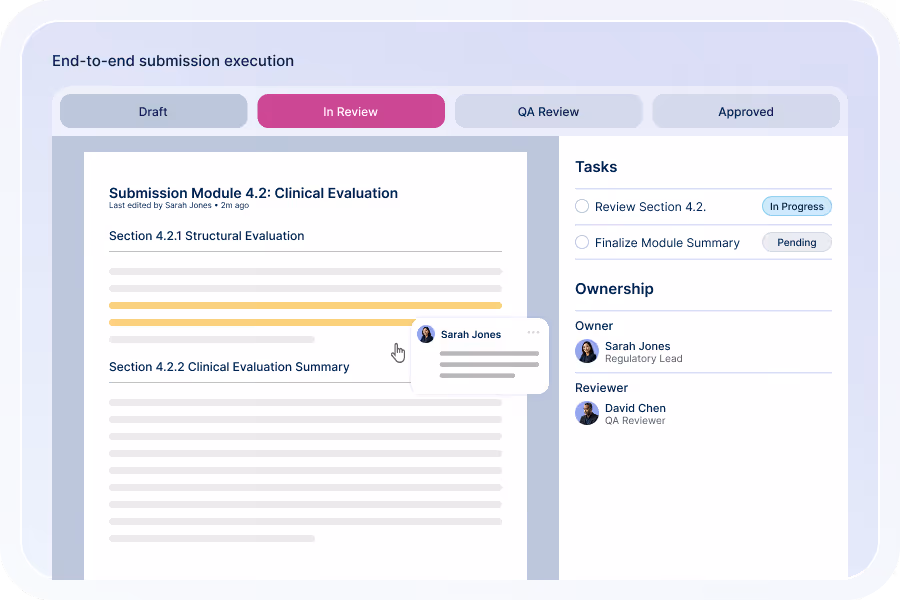Click Section 4.2.2 Clinical Evaluation Summary heading
900x600 pixels.
[229, 367]
